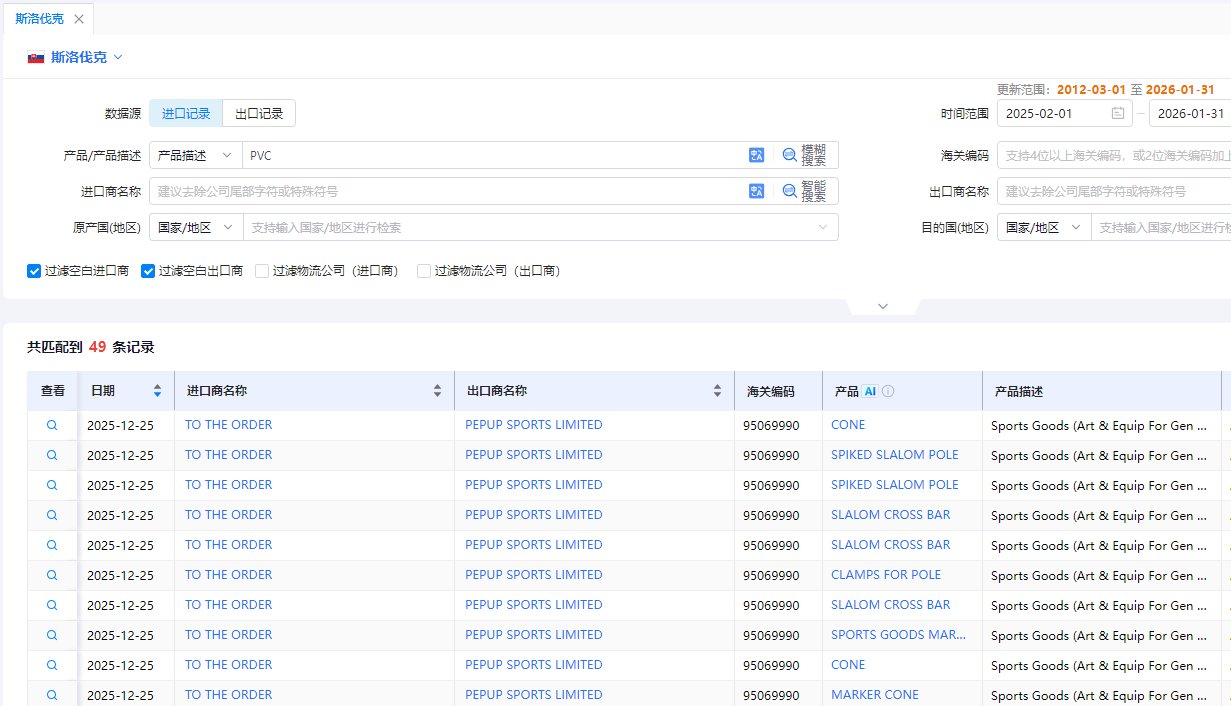1231x706 pixels.
Task: Click the AI badge in the 产品 column header
Action: (870, 390)
